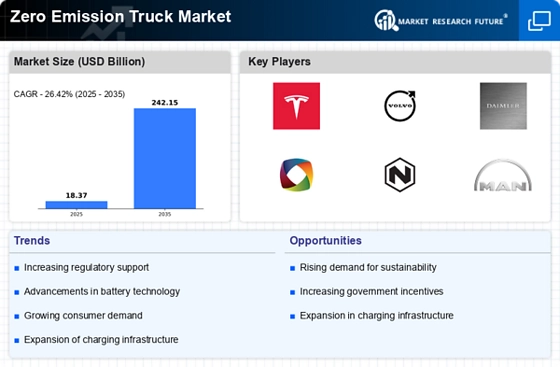Click Expansion of charging infrastructure trend

[101, 340]
